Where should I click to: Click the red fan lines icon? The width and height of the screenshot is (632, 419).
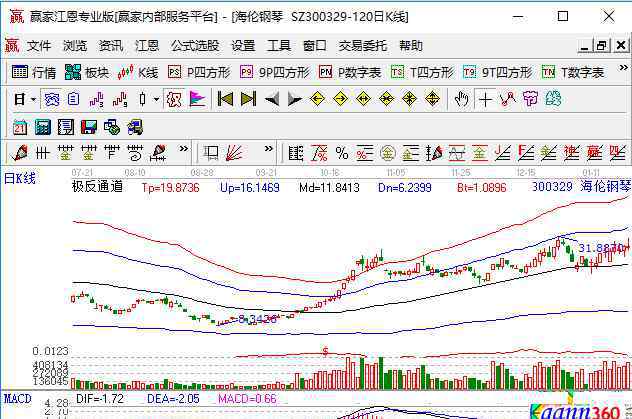(x=235, y=153)
